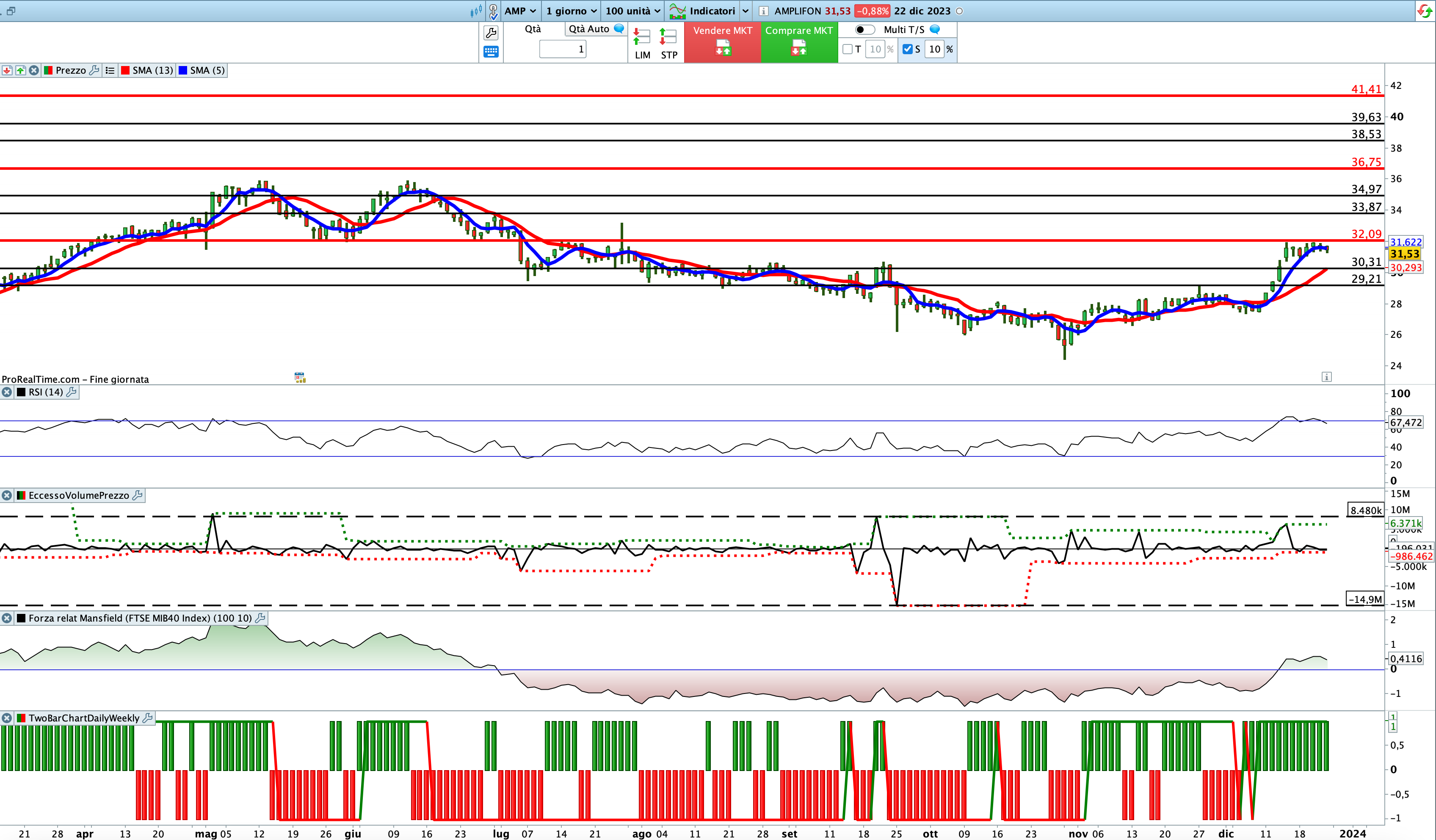The width and height of the screenshot is (1436, 840).
Task: Click the blue keyboard icon
Action: 491,52
